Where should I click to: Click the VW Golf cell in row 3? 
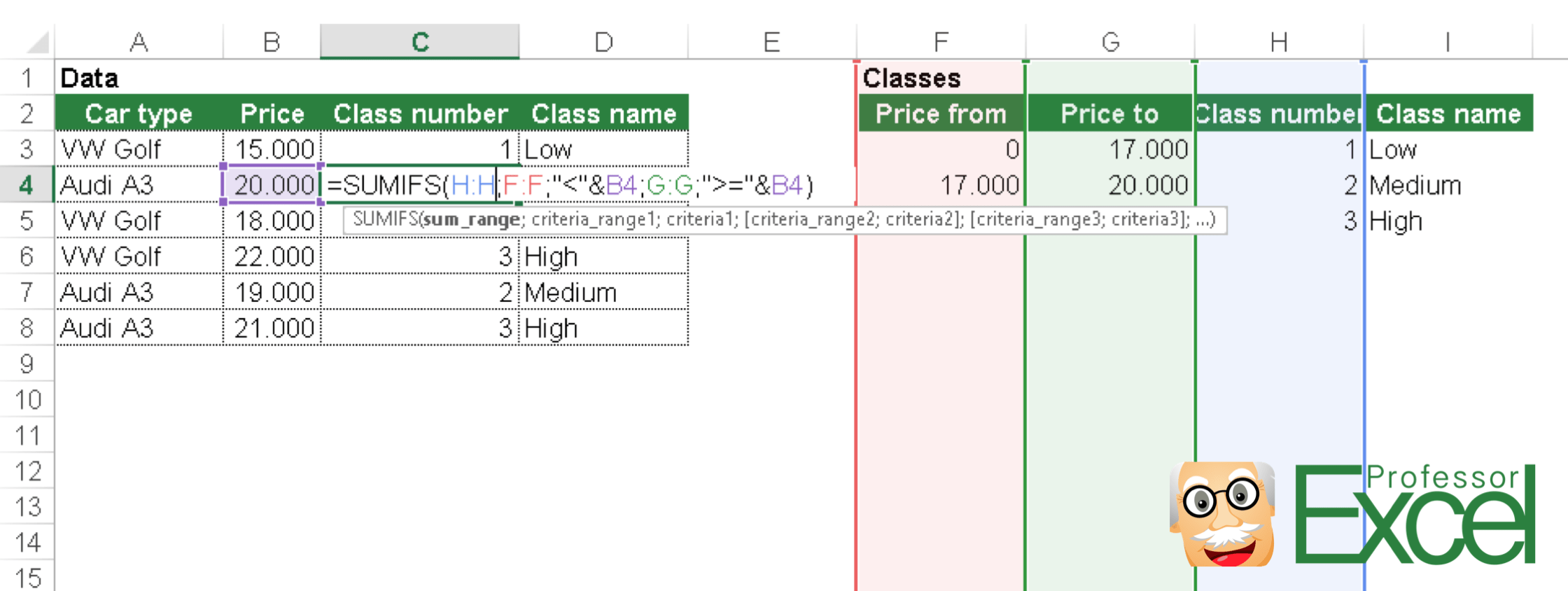112,149
